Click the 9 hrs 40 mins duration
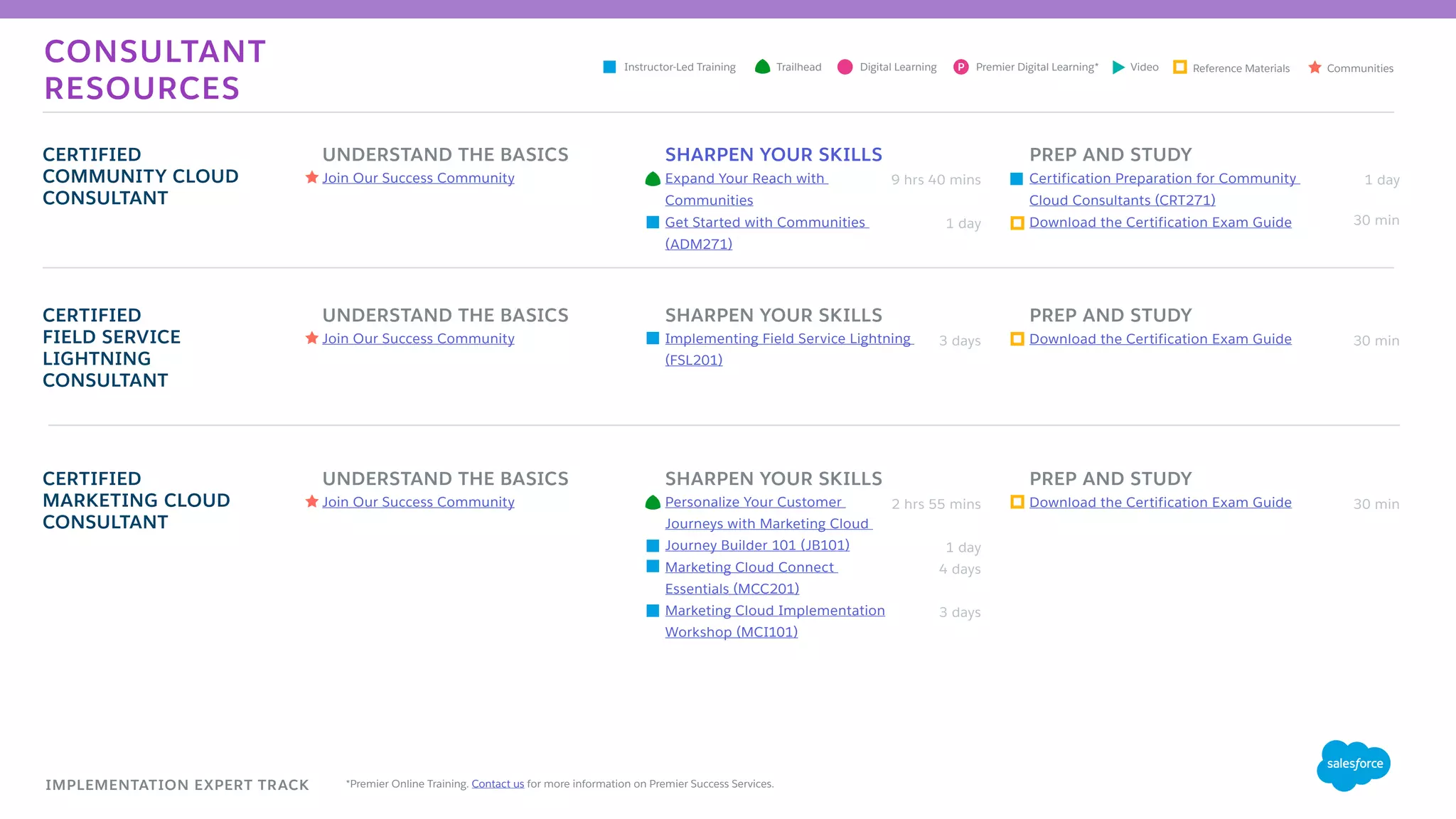This screenshot has height=819, width=1456. (x=936, y=180)
